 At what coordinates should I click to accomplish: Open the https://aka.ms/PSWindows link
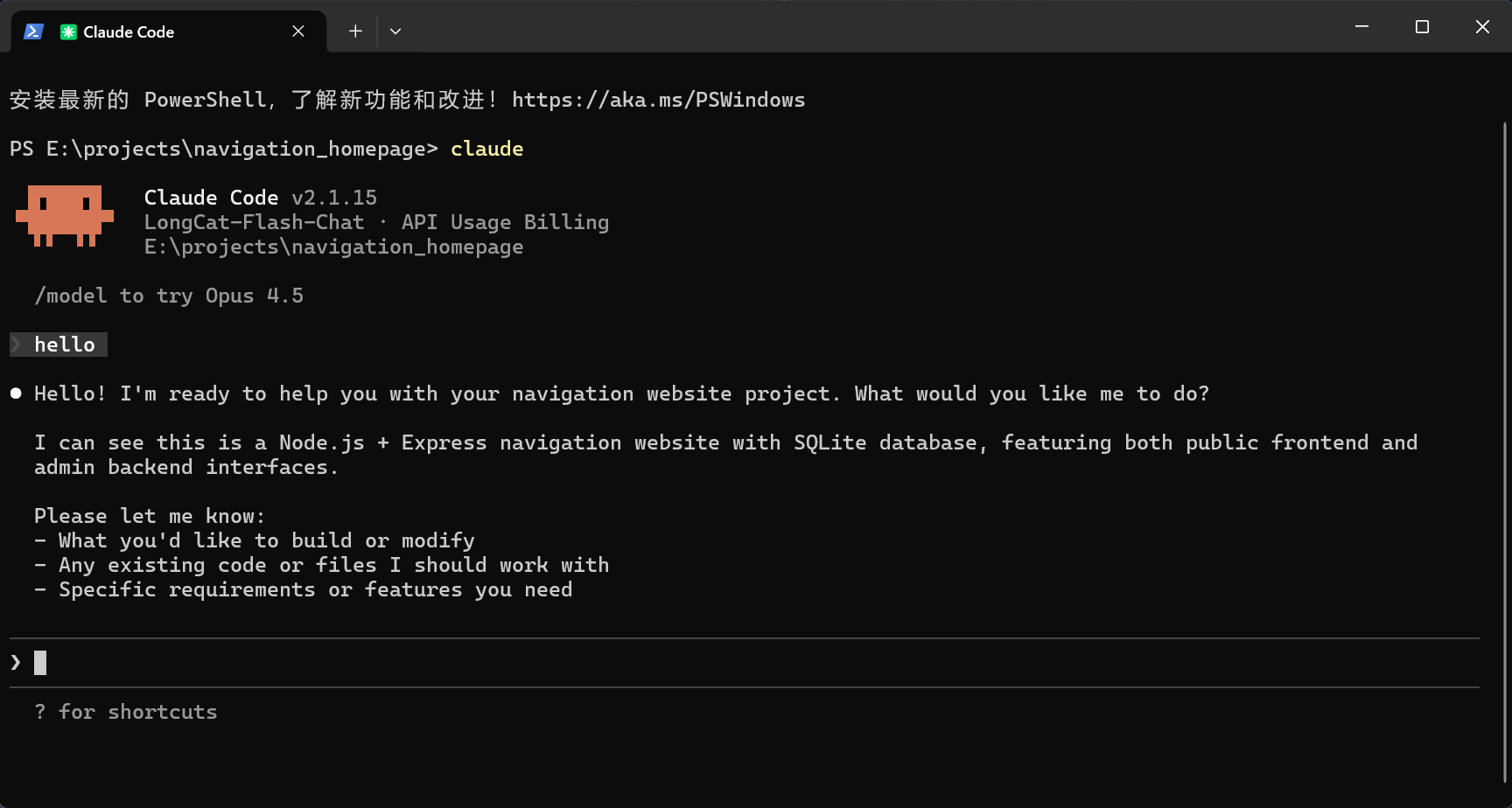click(x=659, y=100)
